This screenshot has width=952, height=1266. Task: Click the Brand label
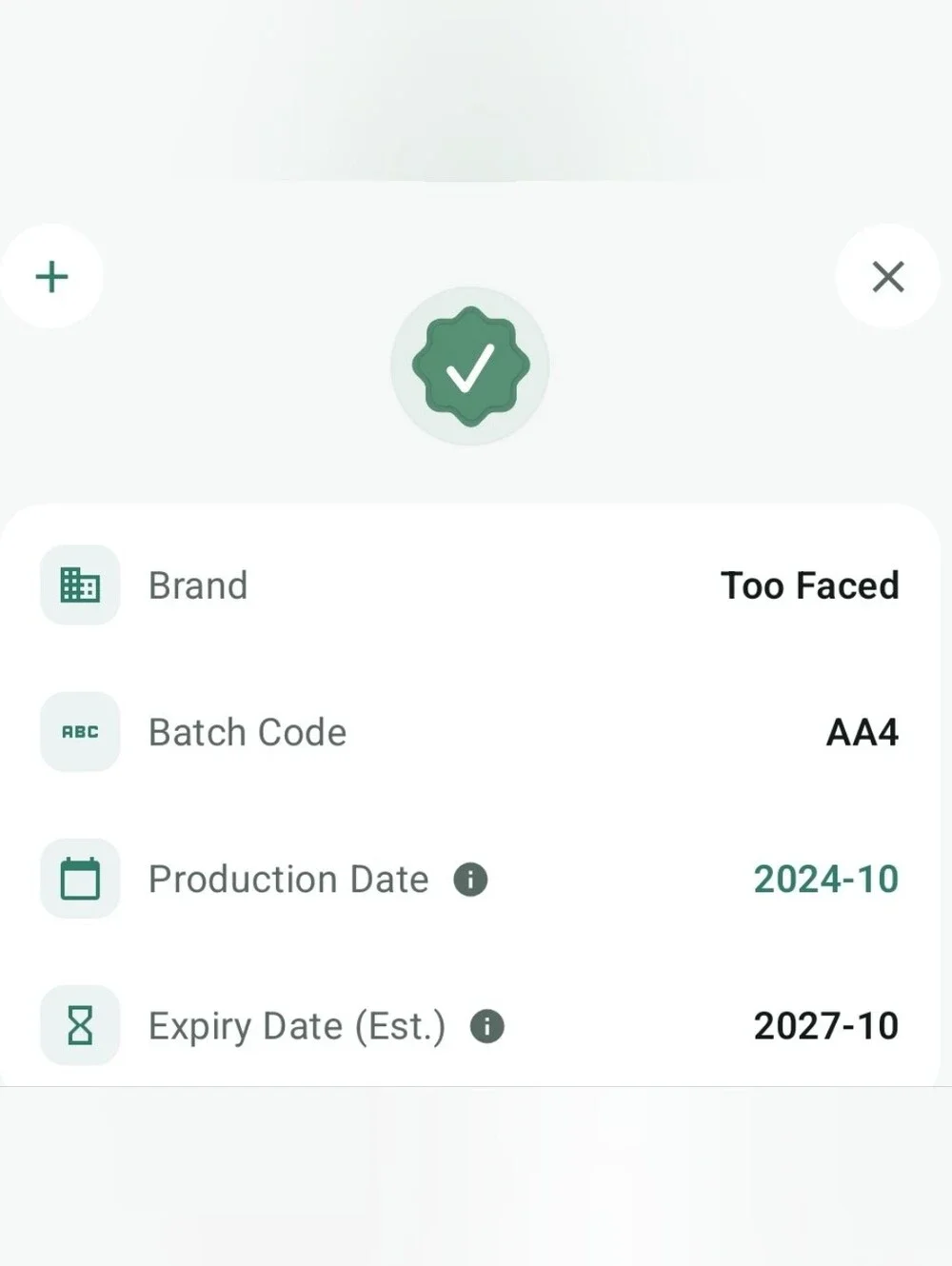[x=198, y=585]
